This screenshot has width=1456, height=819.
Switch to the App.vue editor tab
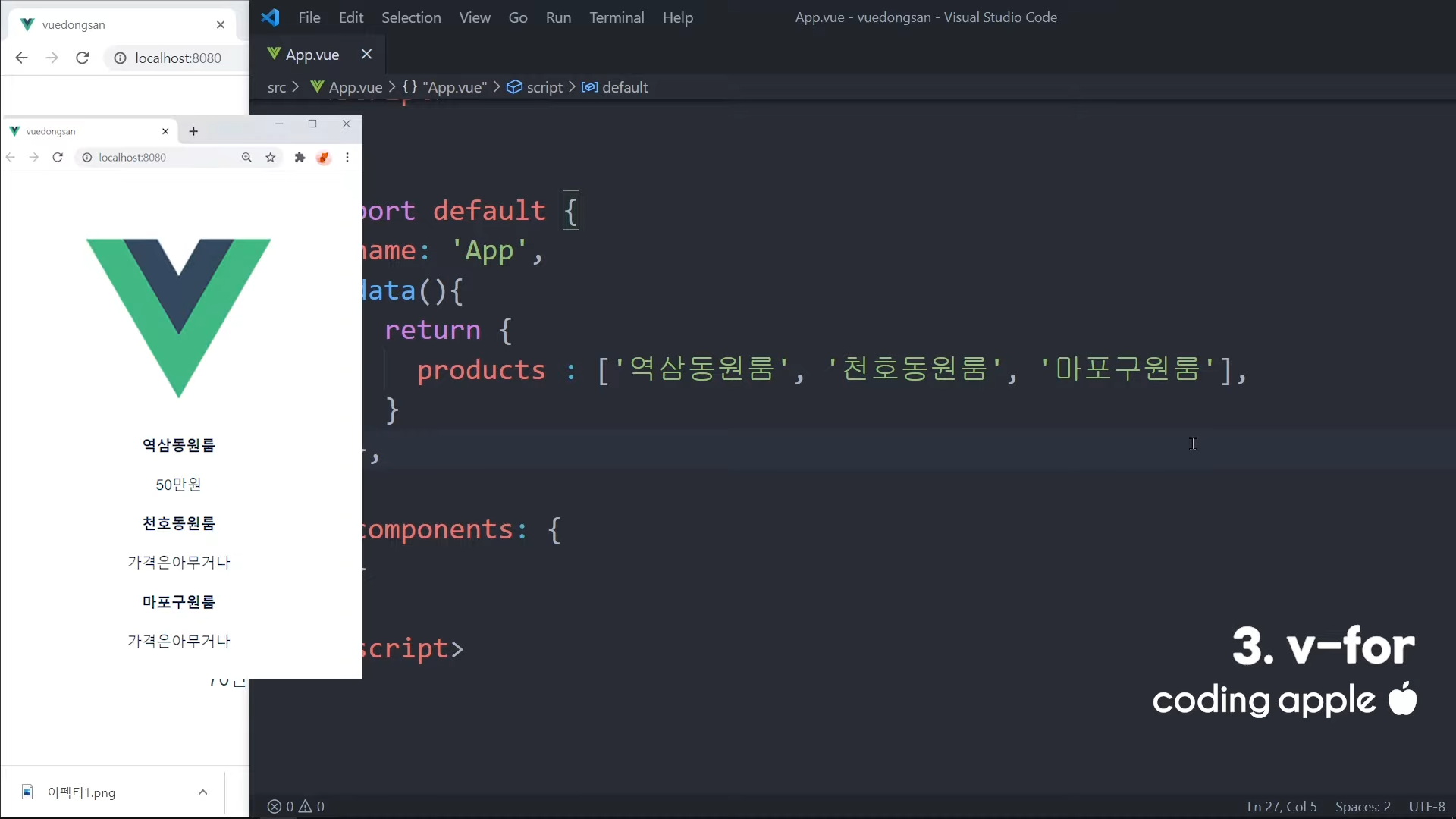[312, 55]
